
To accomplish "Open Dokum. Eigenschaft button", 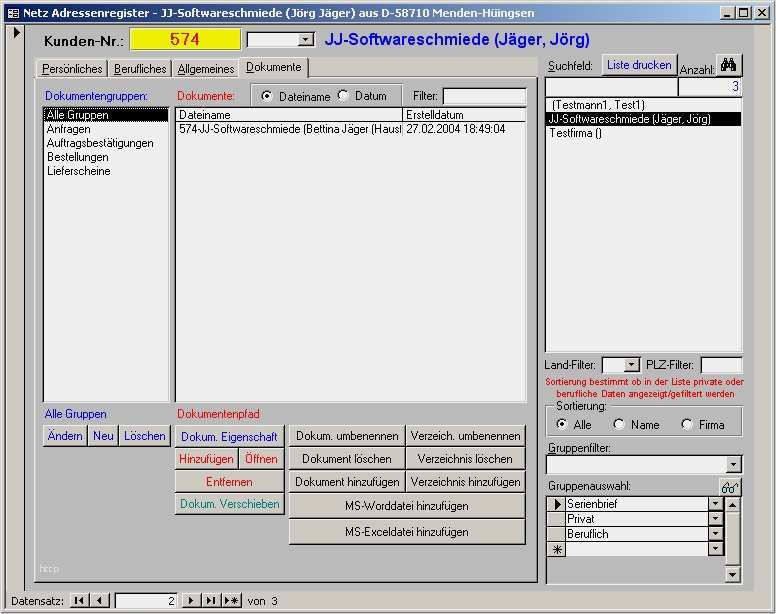I will click(229, 437).
